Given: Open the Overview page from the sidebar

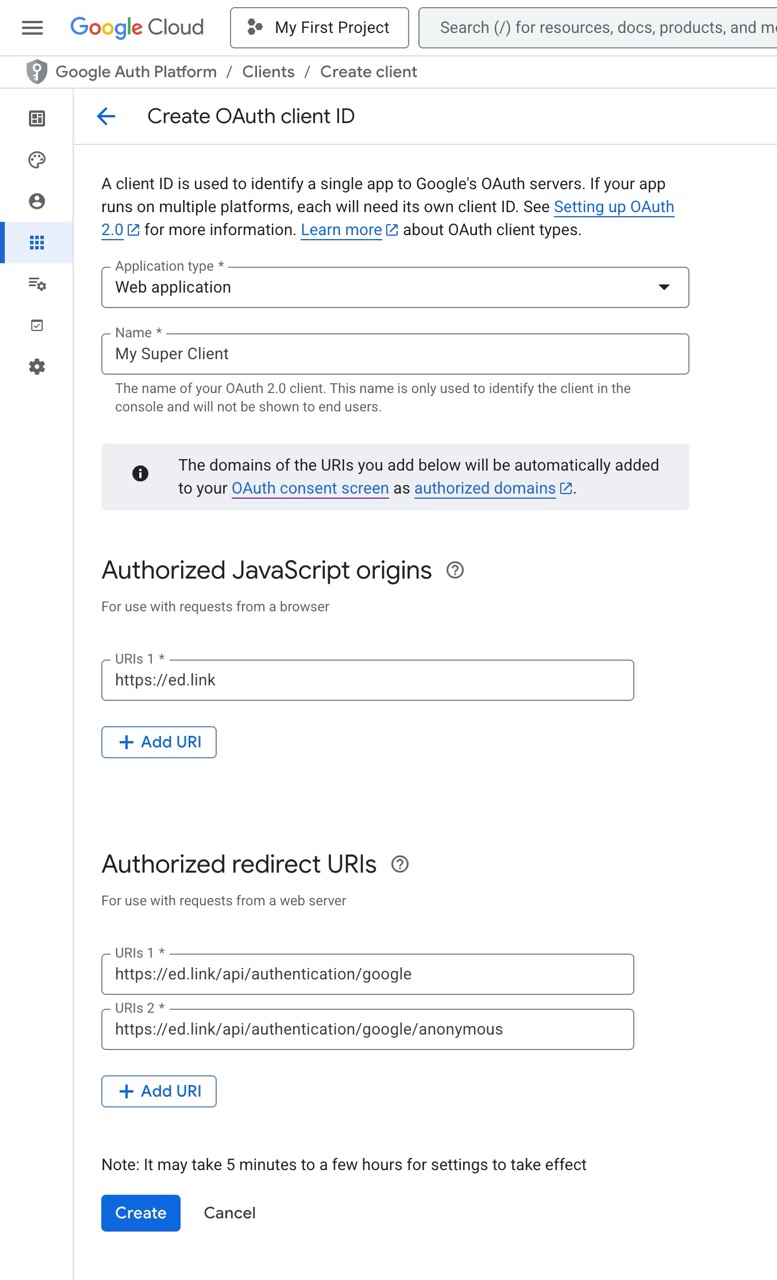Looking at the screenshot, I should pos(37,119).
